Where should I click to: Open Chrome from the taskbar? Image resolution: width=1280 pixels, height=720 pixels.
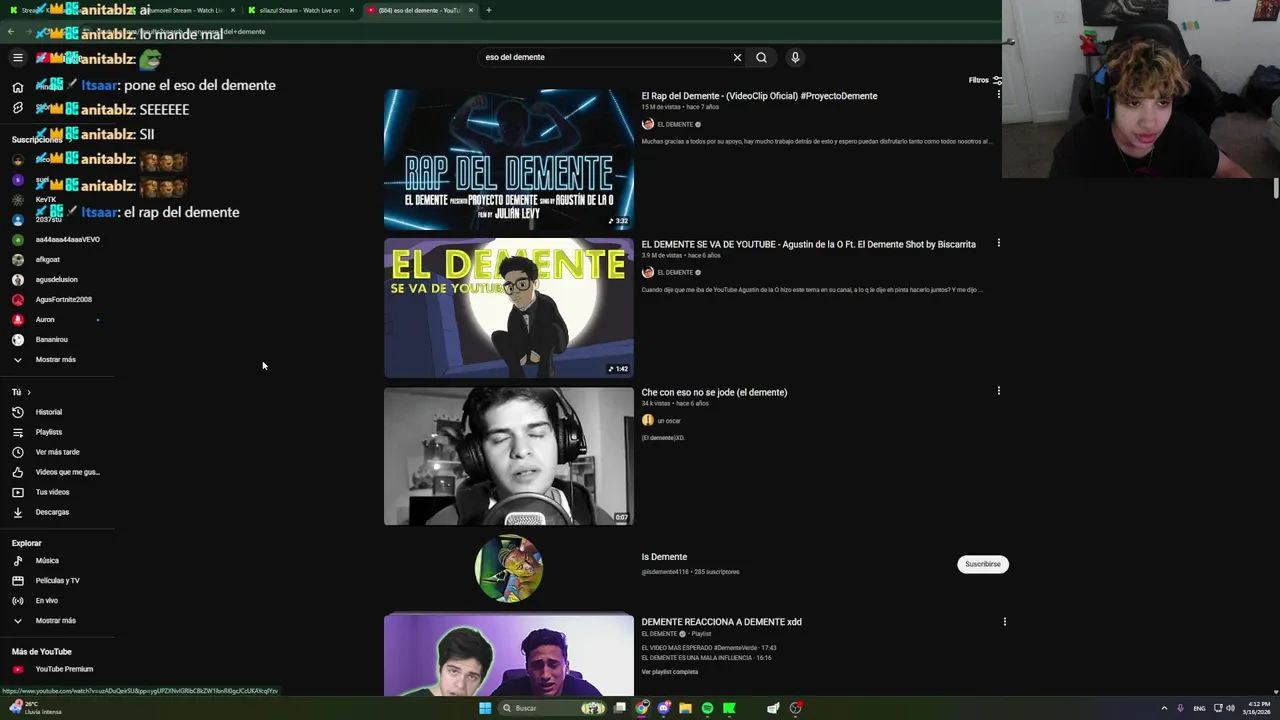pos(641,708)
